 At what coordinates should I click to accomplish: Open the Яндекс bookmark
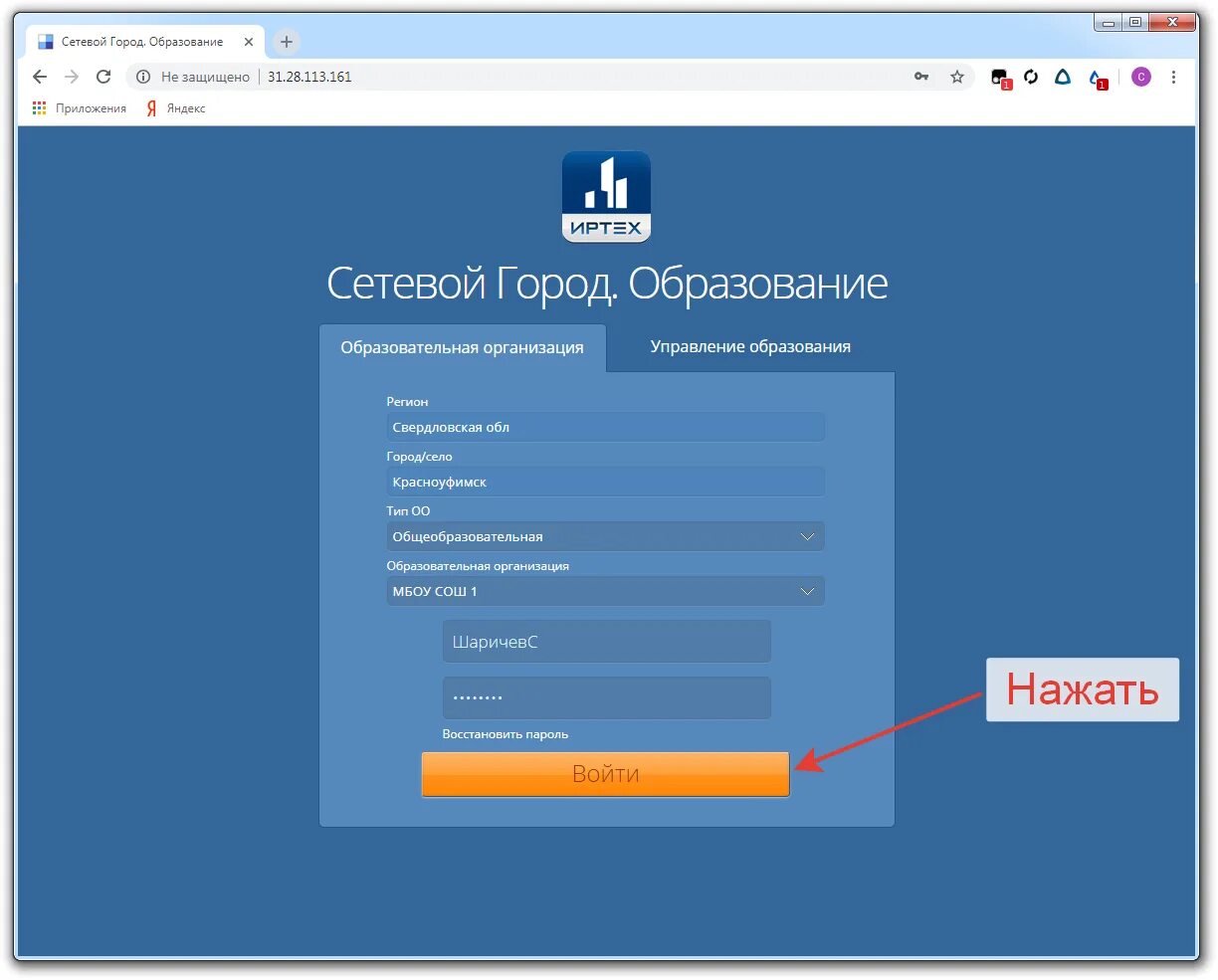(x=176, y=108)
